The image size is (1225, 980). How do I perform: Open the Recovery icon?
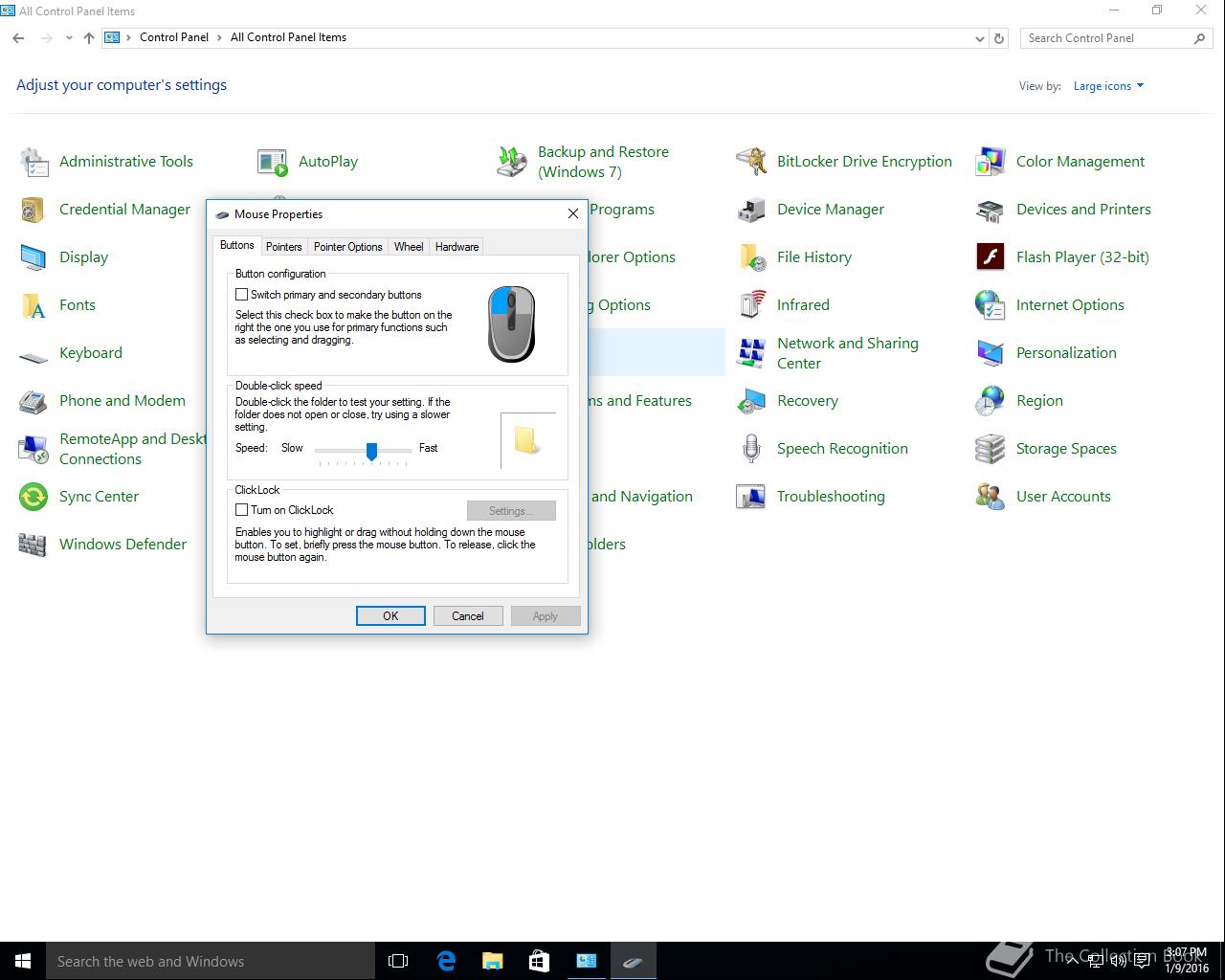(x=751, y=401)
